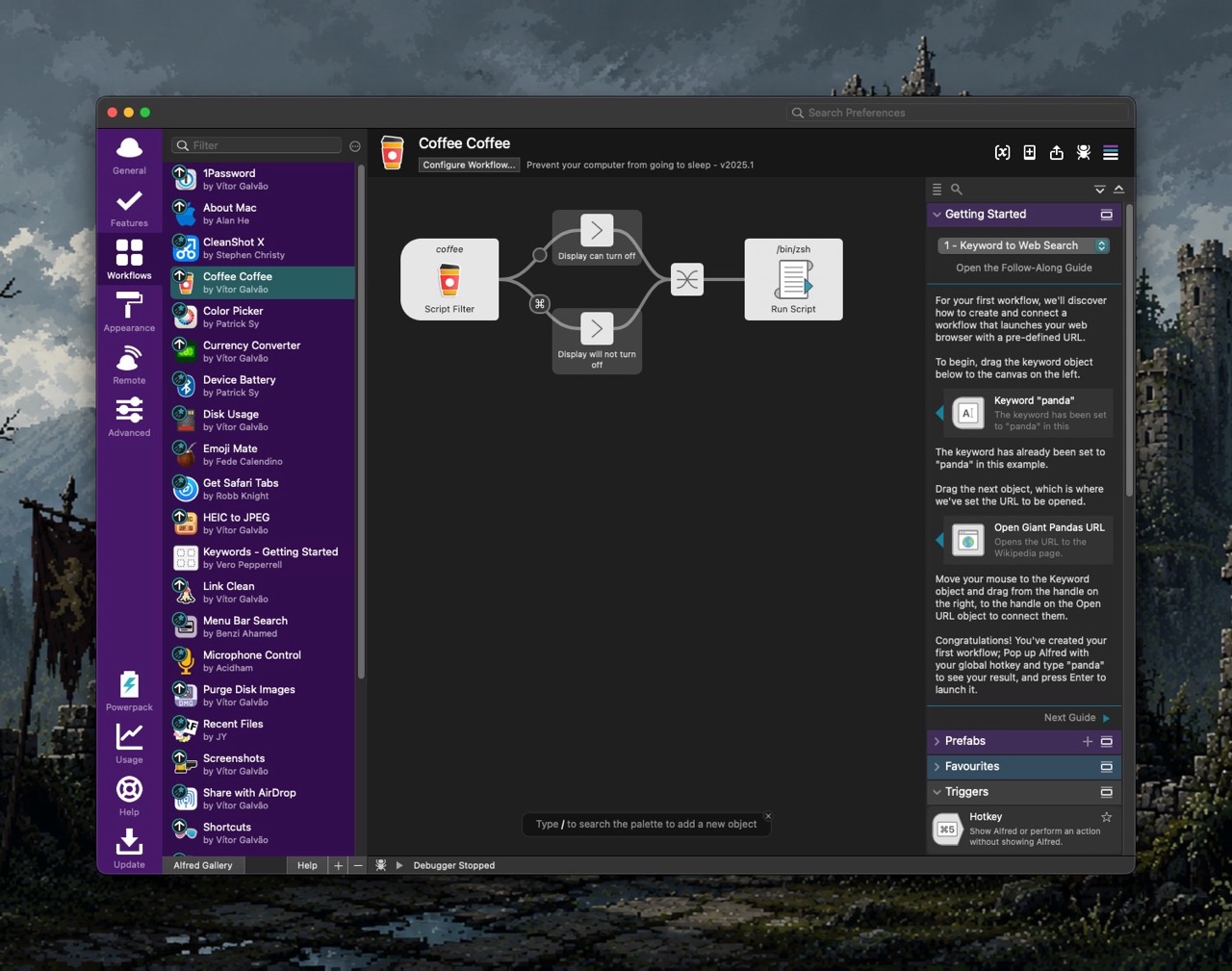Select the Display will not turn off node
Screen dimensions: 1232x971
click(x=597, y=341)
